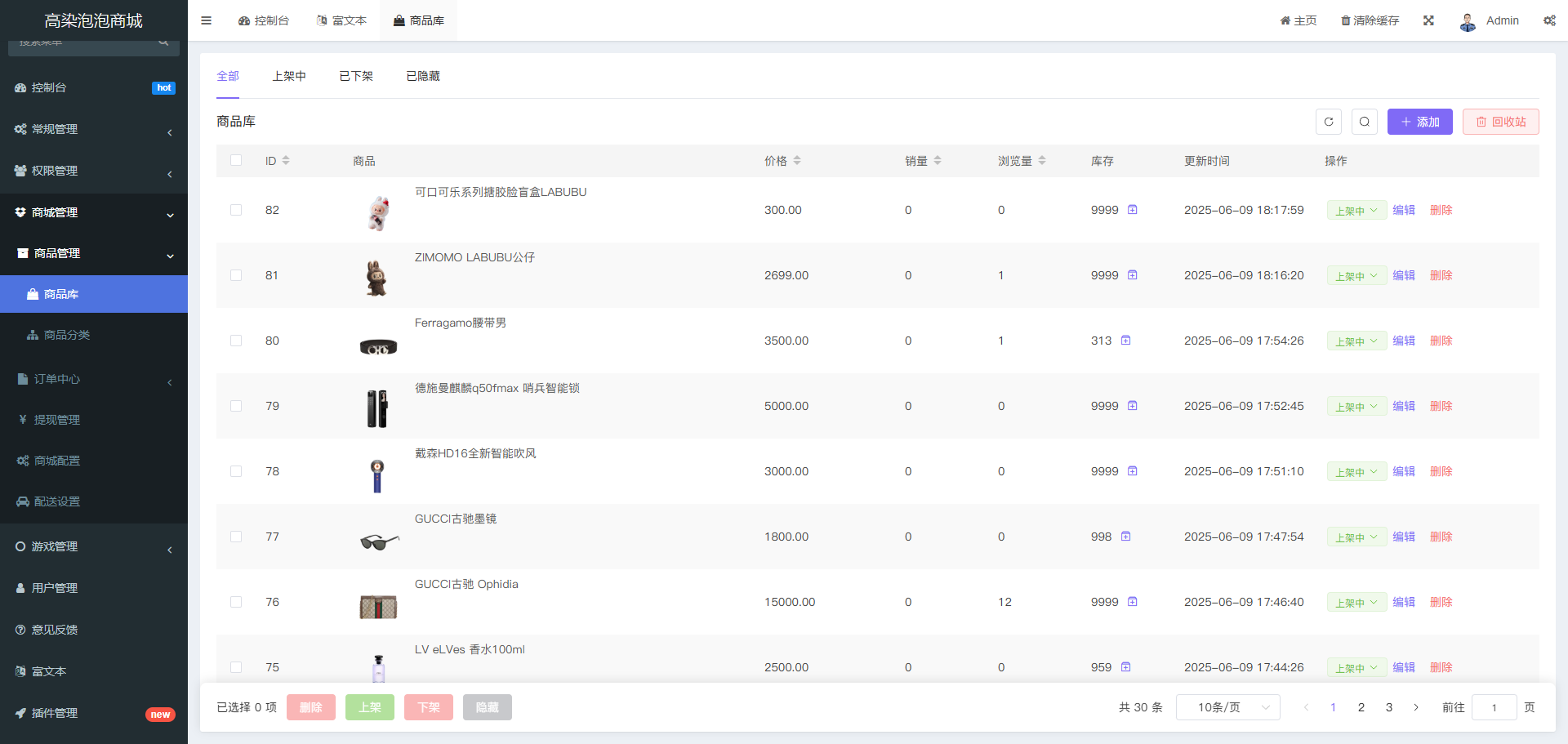1568x744 pixels.
Task: Sort by price column arrows
Action: point(797,161)
